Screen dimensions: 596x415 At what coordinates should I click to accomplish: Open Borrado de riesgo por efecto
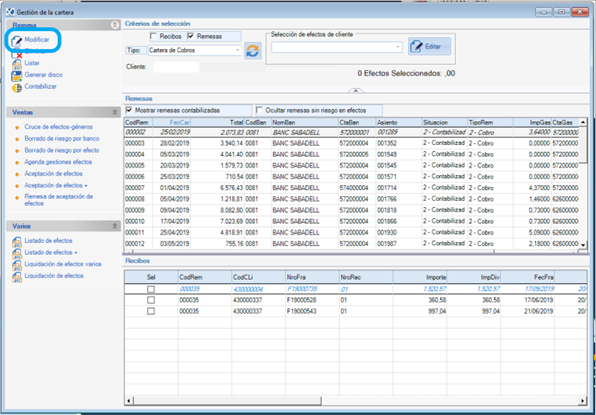pos(62,150)
